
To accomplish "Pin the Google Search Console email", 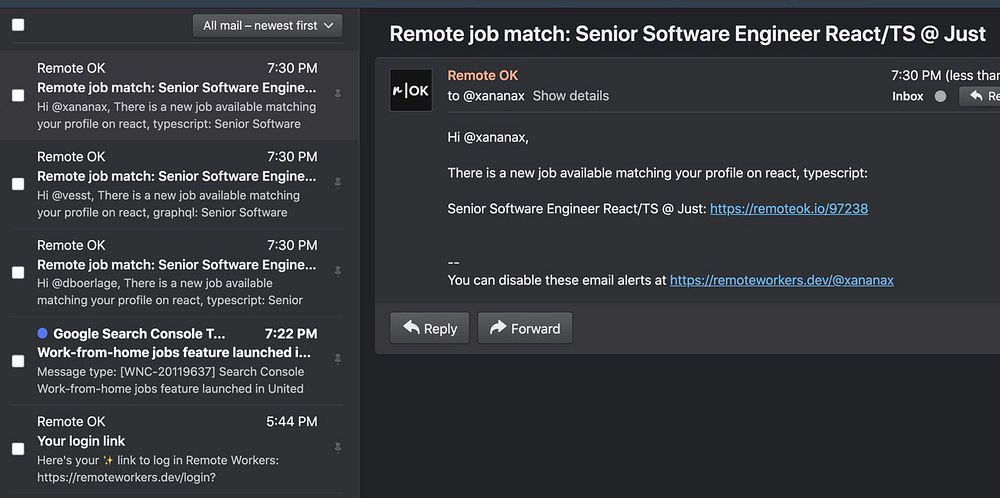I will [338, 359].
